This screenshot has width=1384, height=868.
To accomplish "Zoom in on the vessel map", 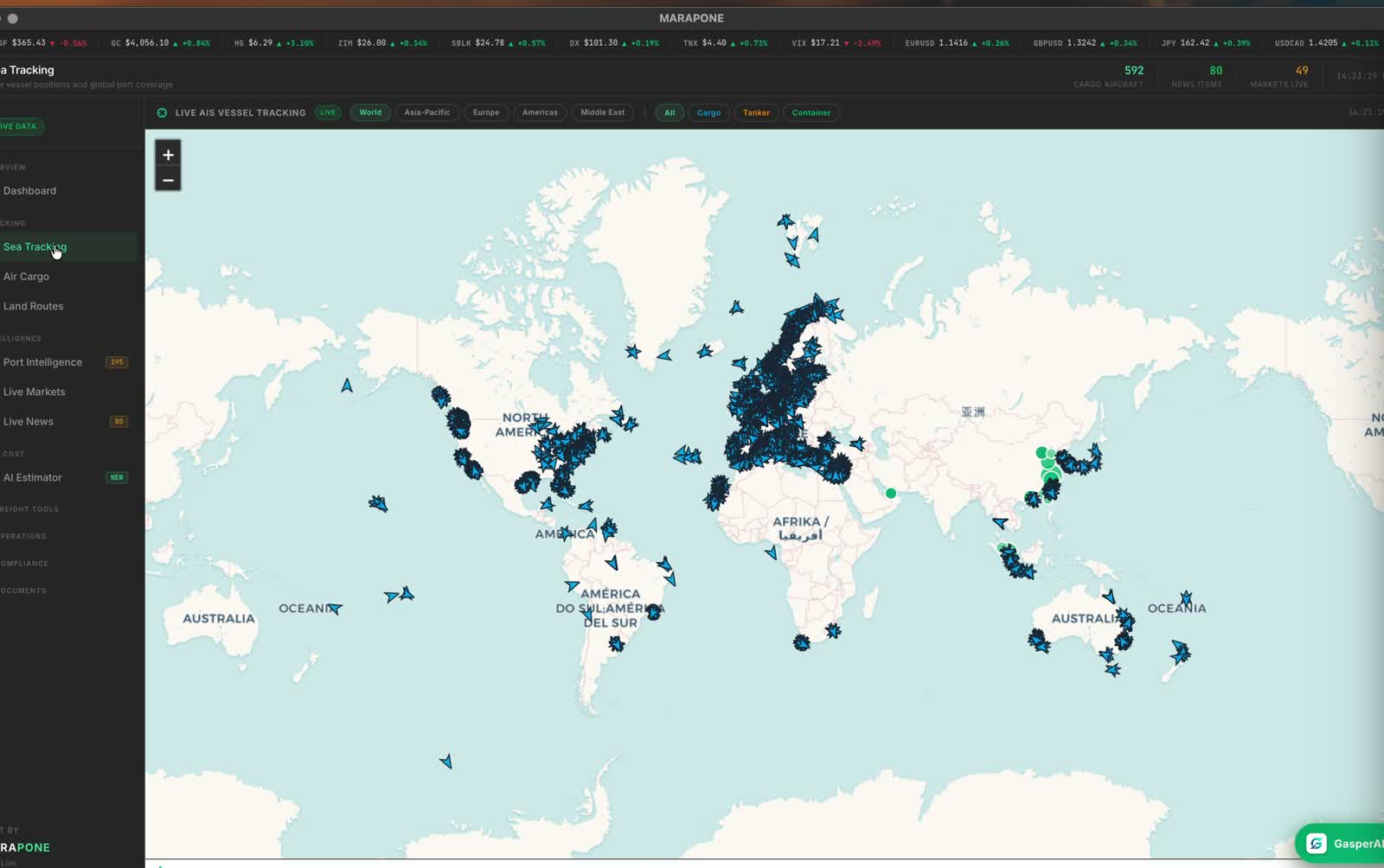I will coord(168,154).
